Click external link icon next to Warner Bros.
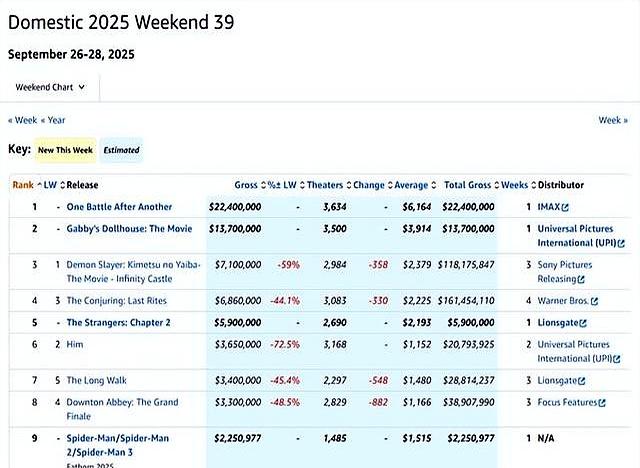Viewport: 640px width, 468px height. coord(595,301)
